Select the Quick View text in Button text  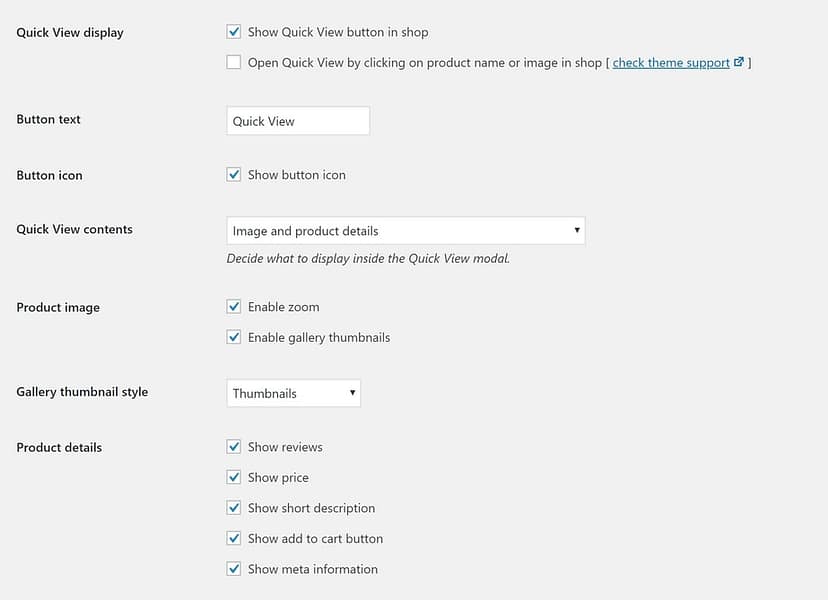tap(262, 120)
